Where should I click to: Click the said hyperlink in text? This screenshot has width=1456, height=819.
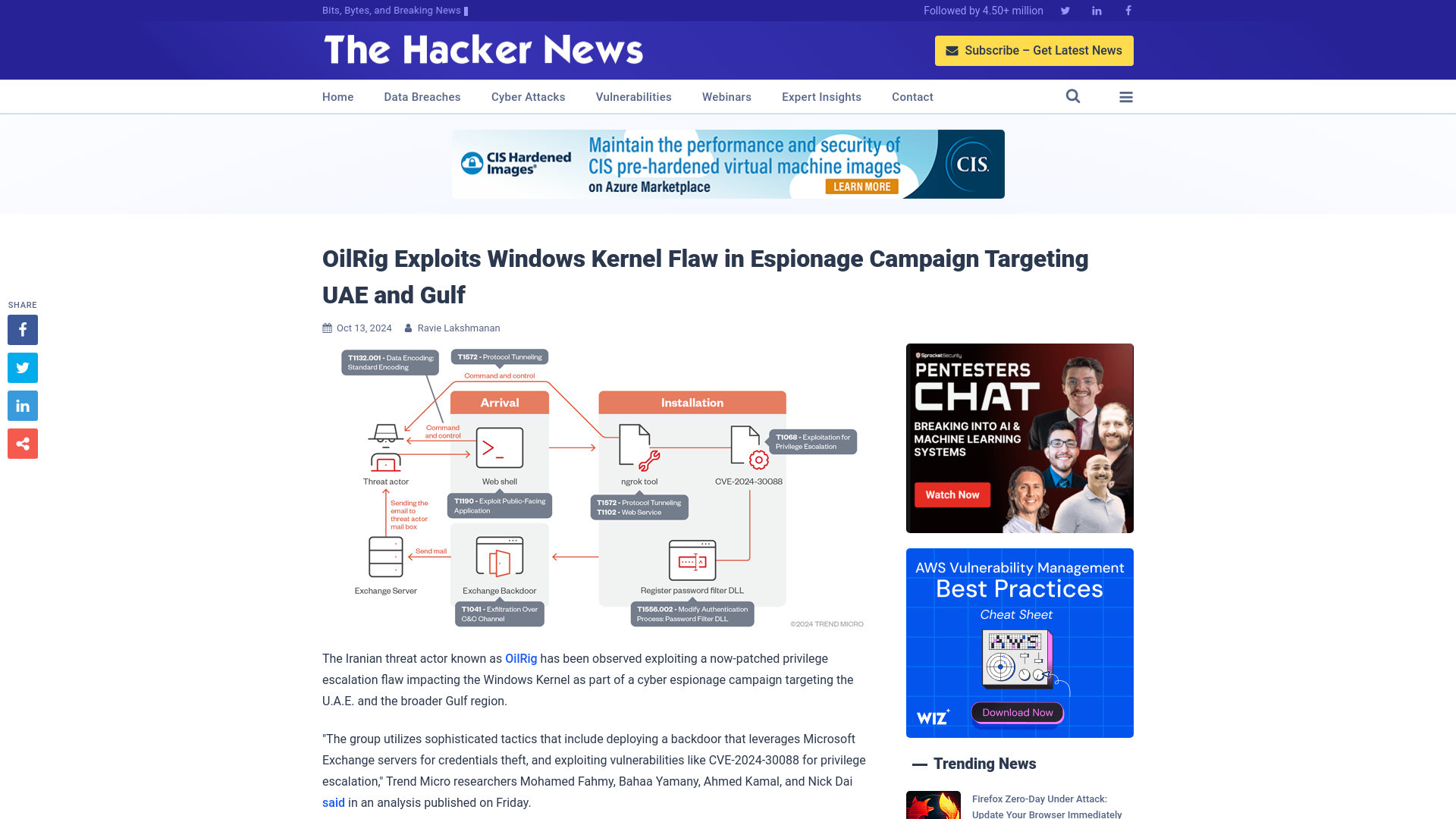[x=333, y=802]
